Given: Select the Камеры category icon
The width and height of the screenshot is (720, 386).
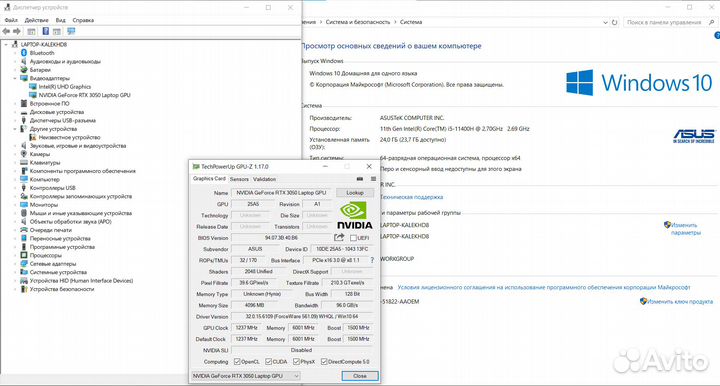Looking at the screenshot, I should click(x=24, y=154).
